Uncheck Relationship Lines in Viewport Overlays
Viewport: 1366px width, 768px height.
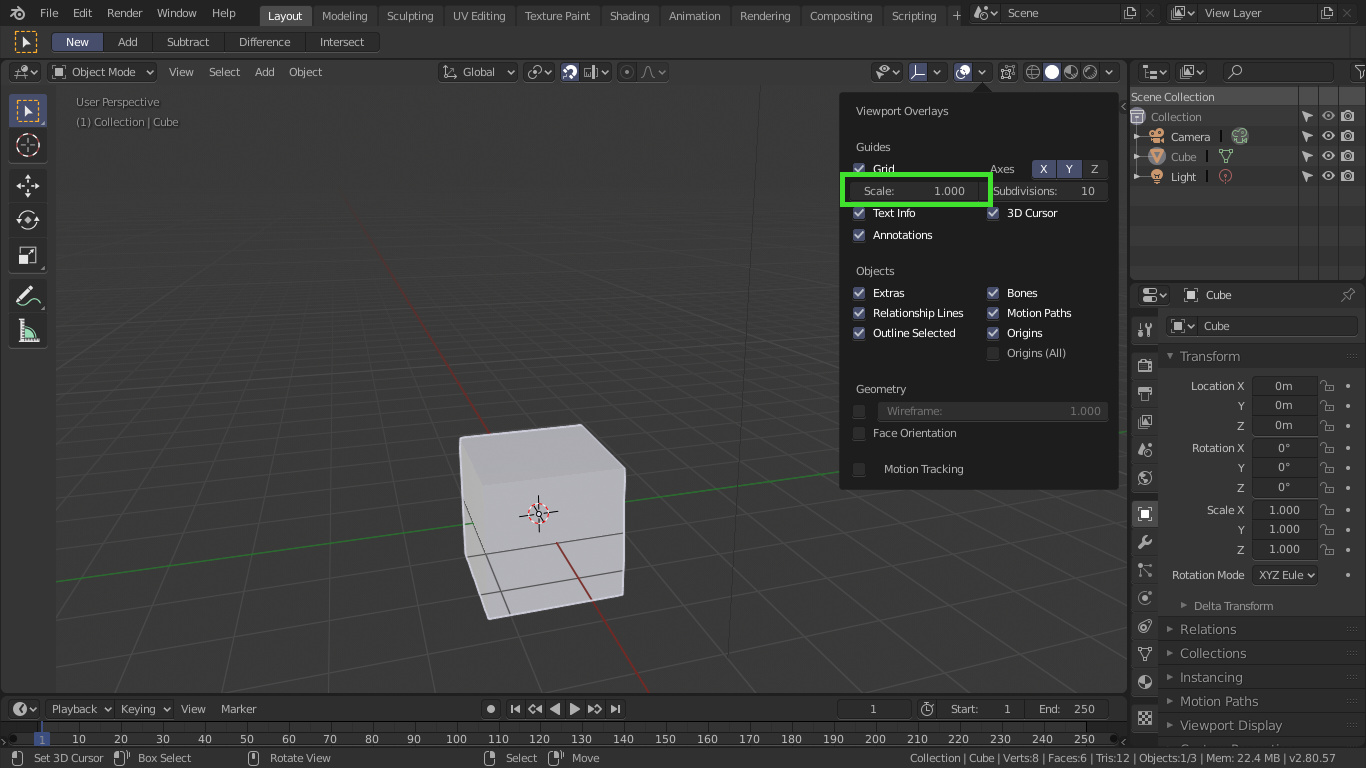pyautogui.click(x=859, y=313)
